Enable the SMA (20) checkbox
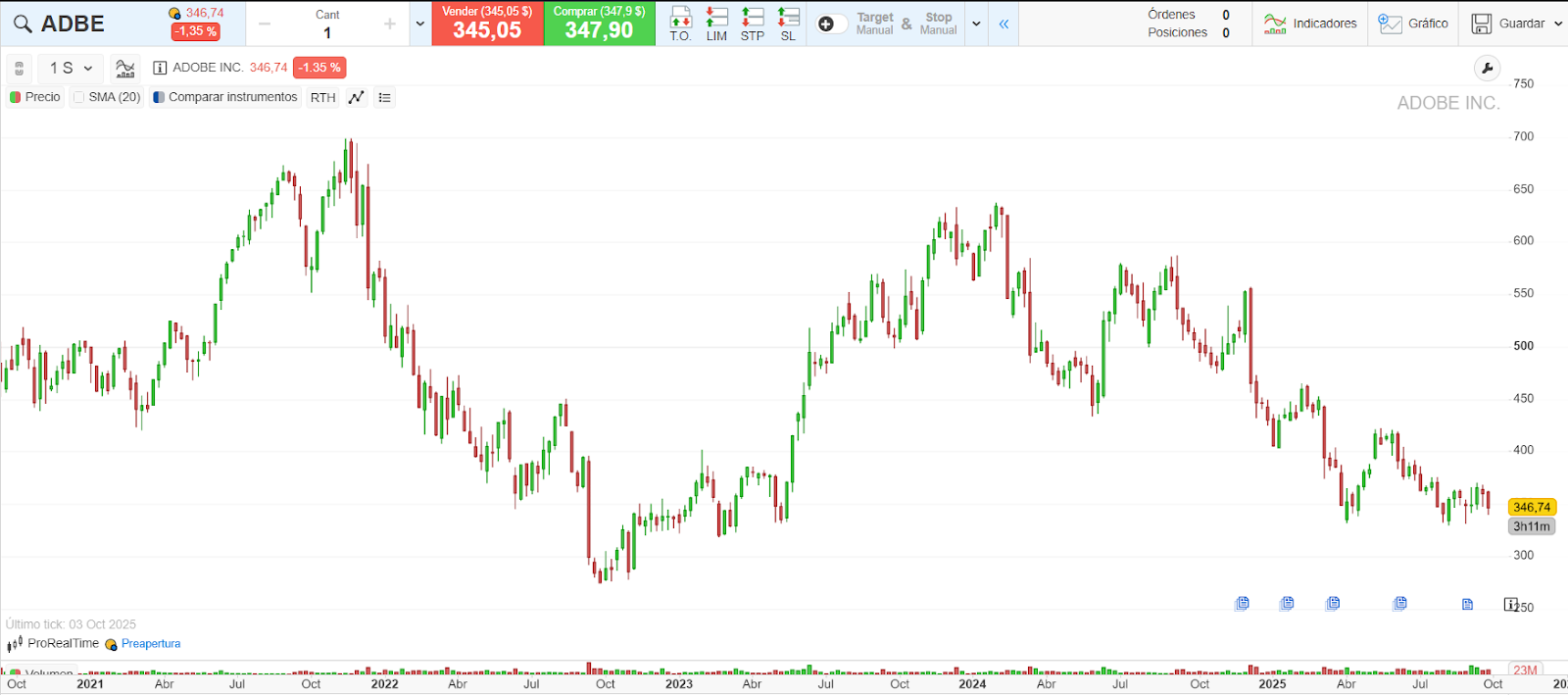This screenshot has width=1568, height=695. coord(79,97)
